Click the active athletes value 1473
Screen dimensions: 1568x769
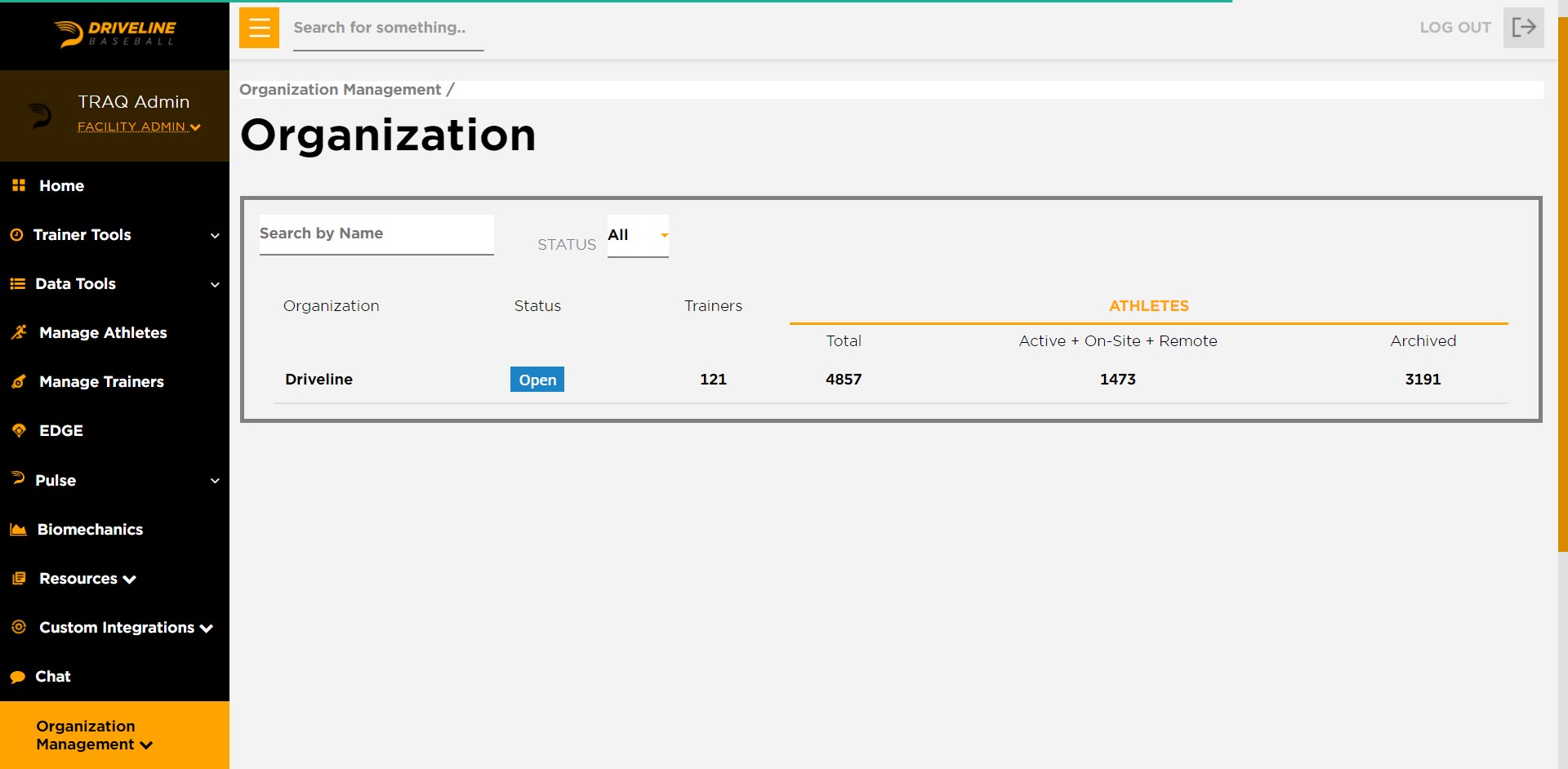point(1118,379)
